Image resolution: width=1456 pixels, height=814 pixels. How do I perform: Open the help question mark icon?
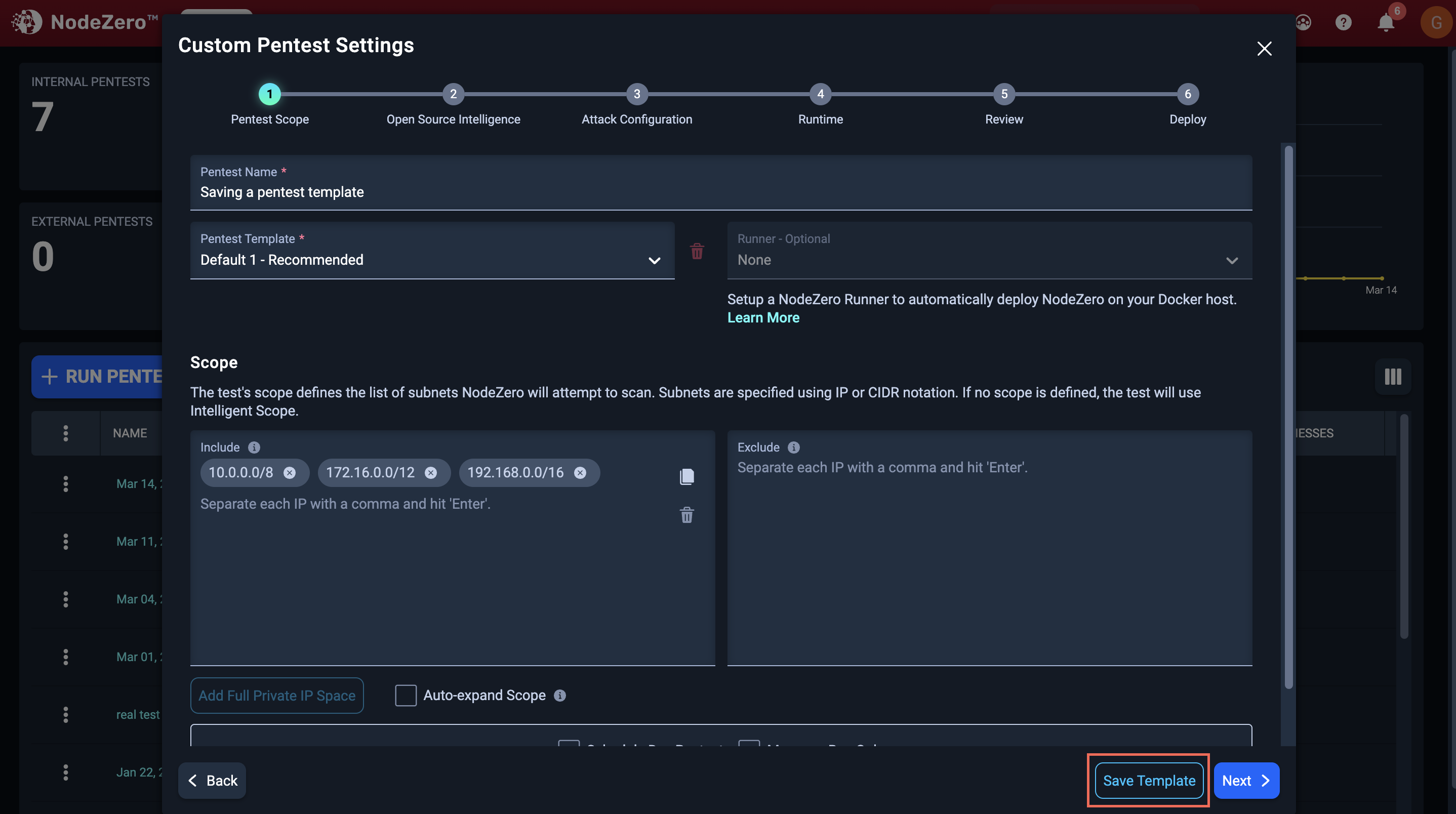pos(1343,22)
